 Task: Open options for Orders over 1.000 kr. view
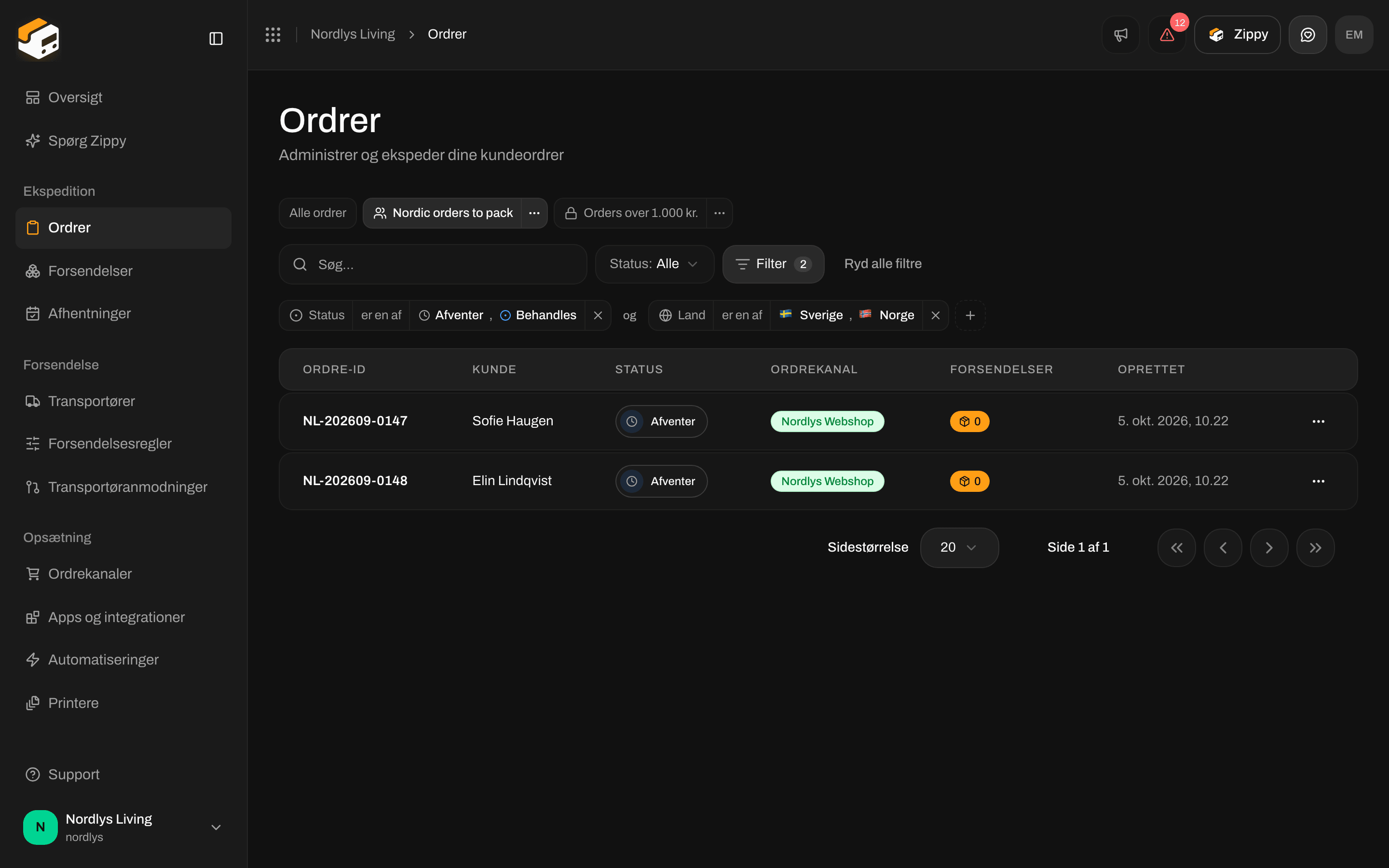pyautogui.click(x=719, y=213)
